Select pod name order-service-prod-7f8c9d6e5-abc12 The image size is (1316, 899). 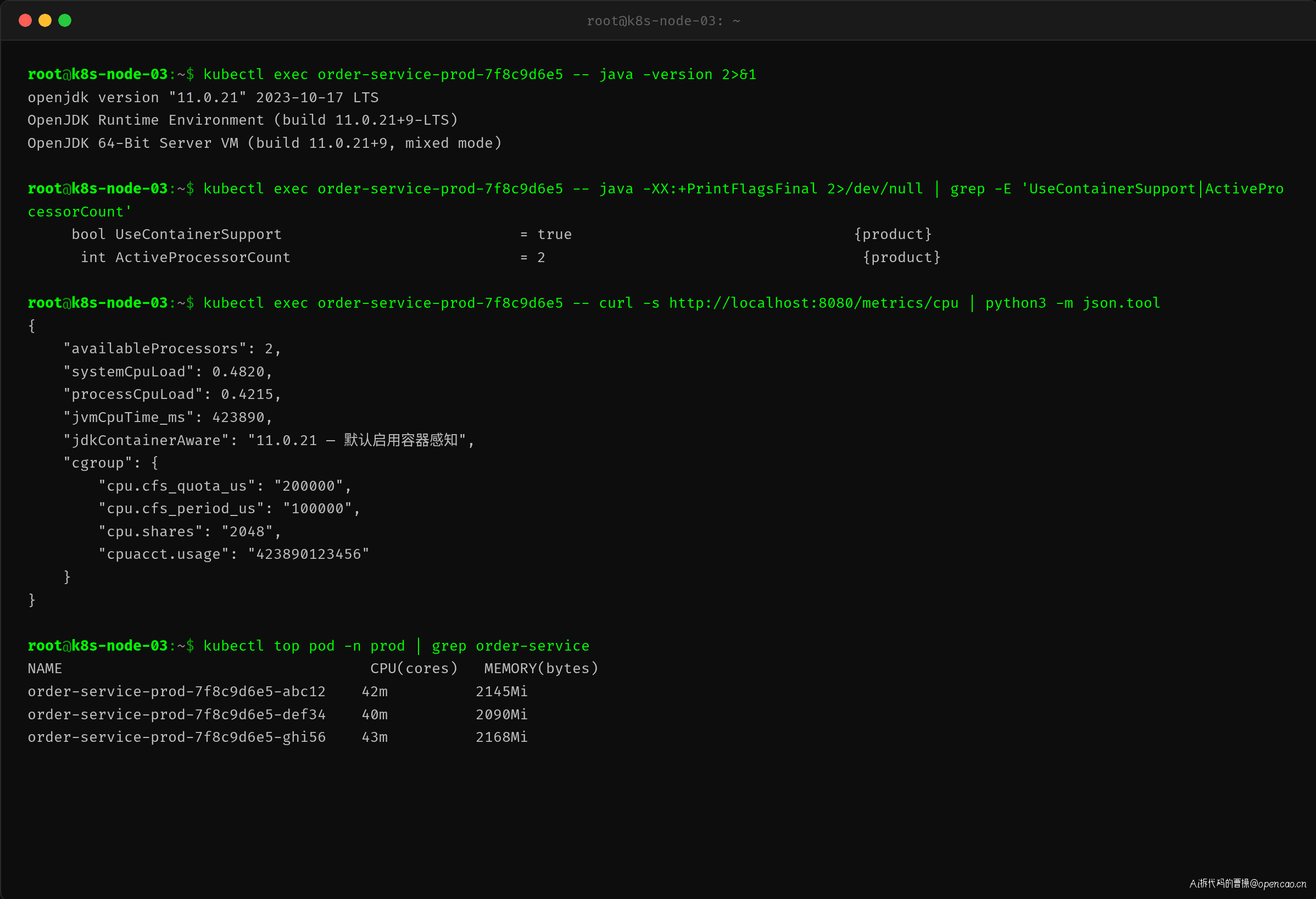[177, 692]
